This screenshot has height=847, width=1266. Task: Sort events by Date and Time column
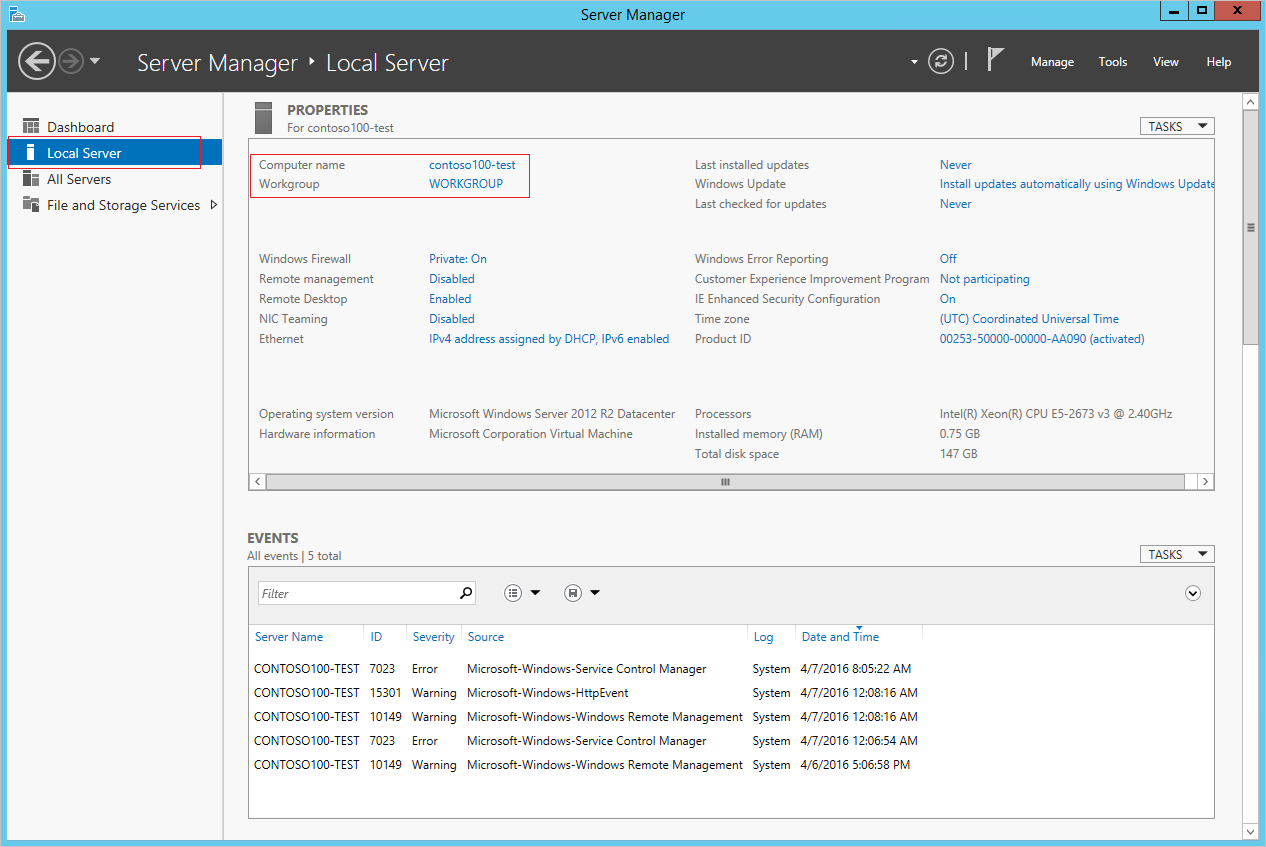click(840, 637)
